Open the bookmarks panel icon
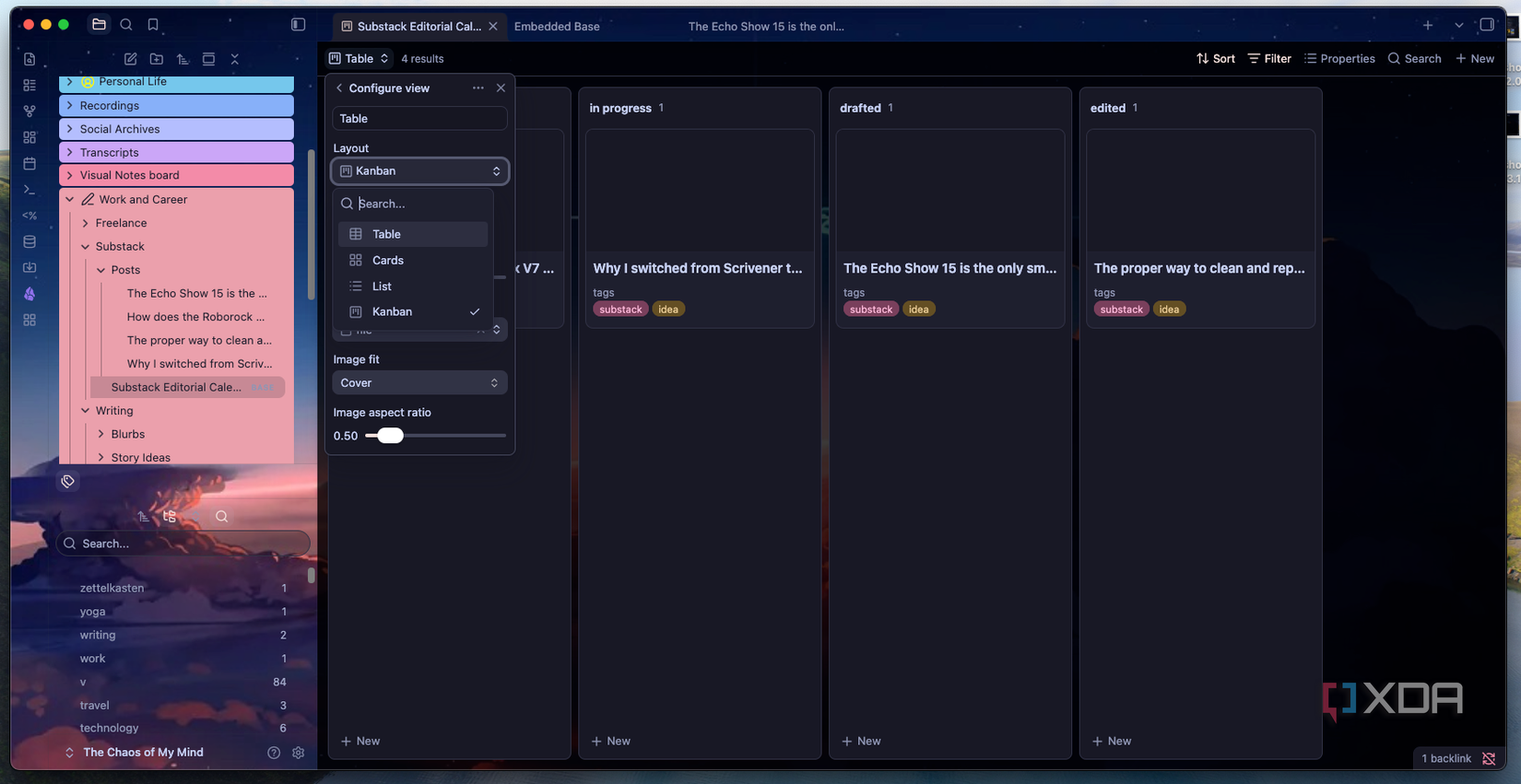This screenshot has width=1521, height=784. (153, 25)
